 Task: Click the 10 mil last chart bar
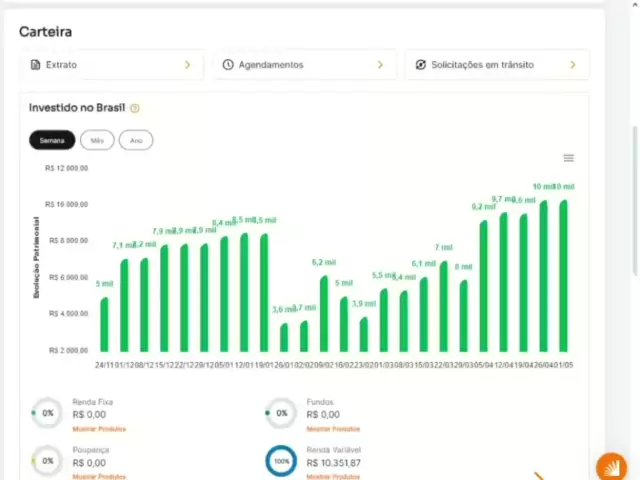point(564,275)
